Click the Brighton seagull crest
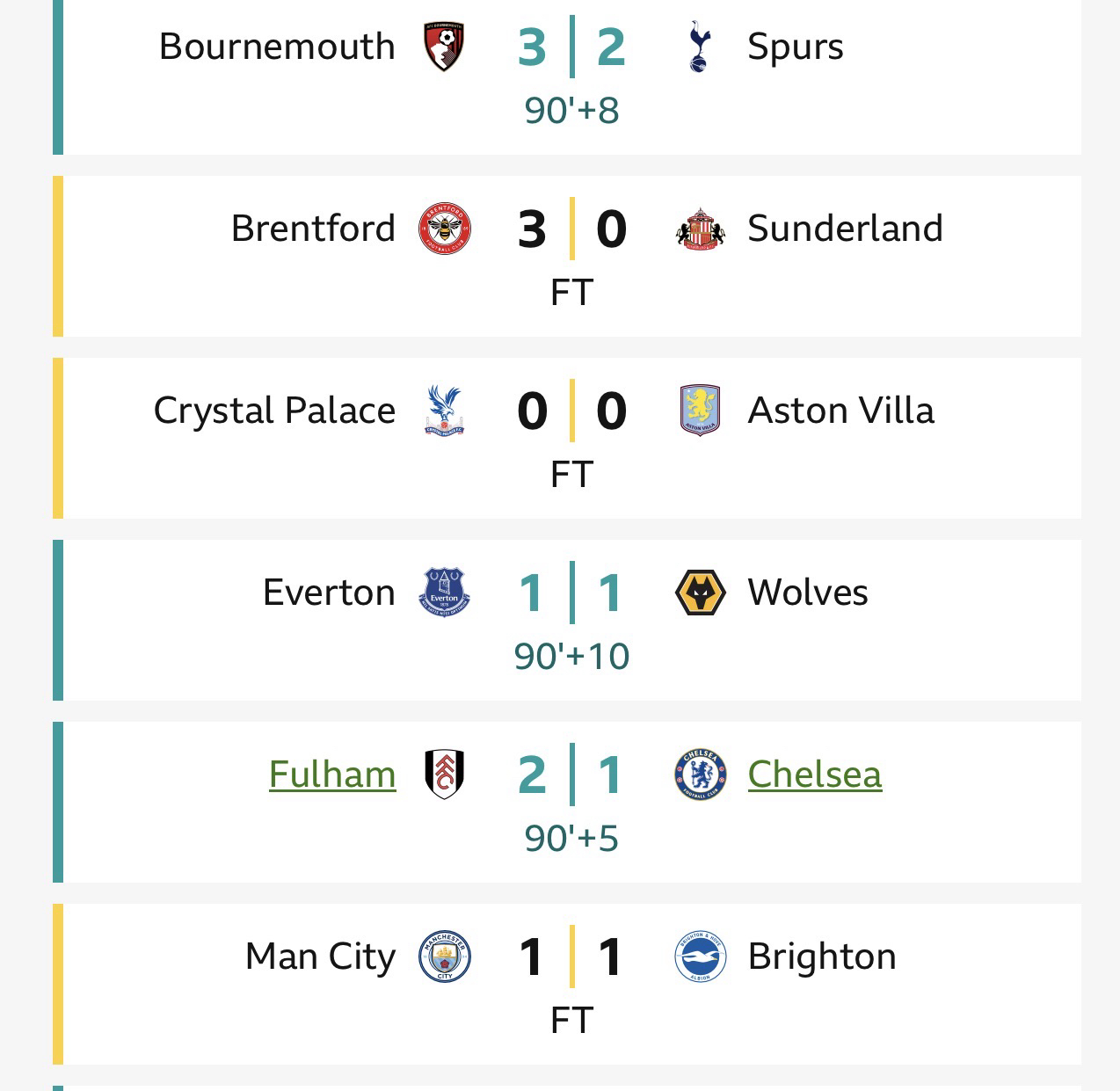 point(700,956)
